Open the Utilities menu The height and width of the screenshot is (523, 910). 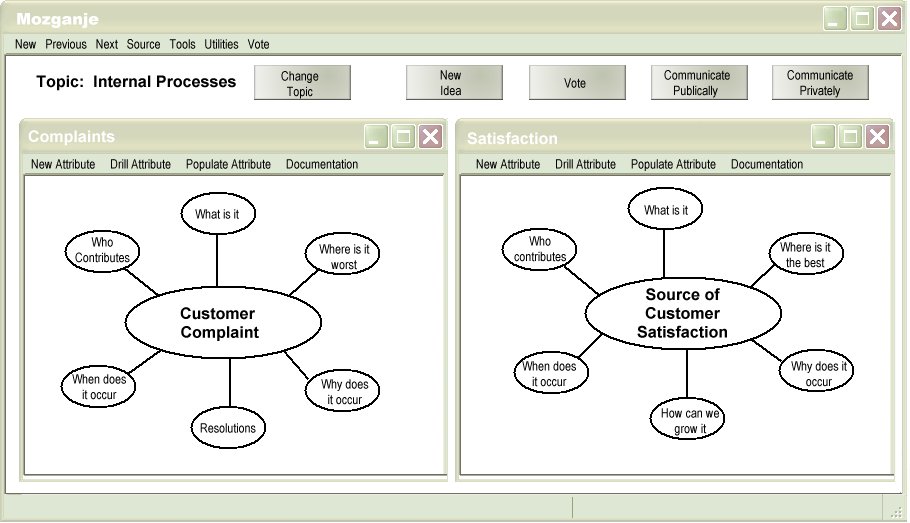point(221,44)
